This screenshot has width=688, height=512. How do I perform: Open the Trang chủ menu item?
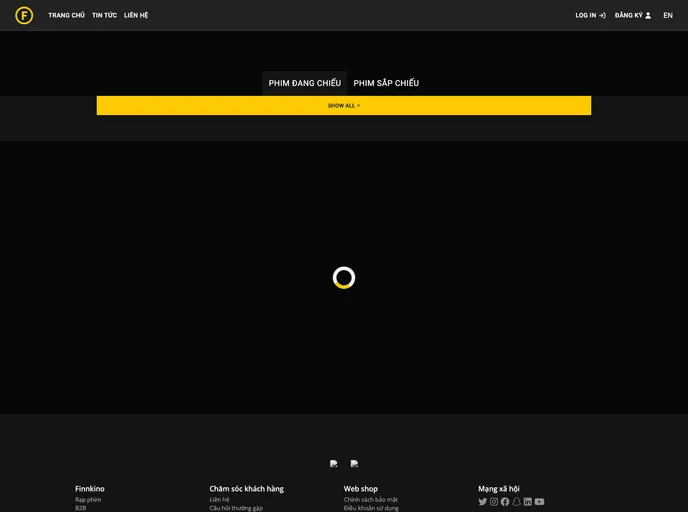pyautogui.click(x=66, y=15)
